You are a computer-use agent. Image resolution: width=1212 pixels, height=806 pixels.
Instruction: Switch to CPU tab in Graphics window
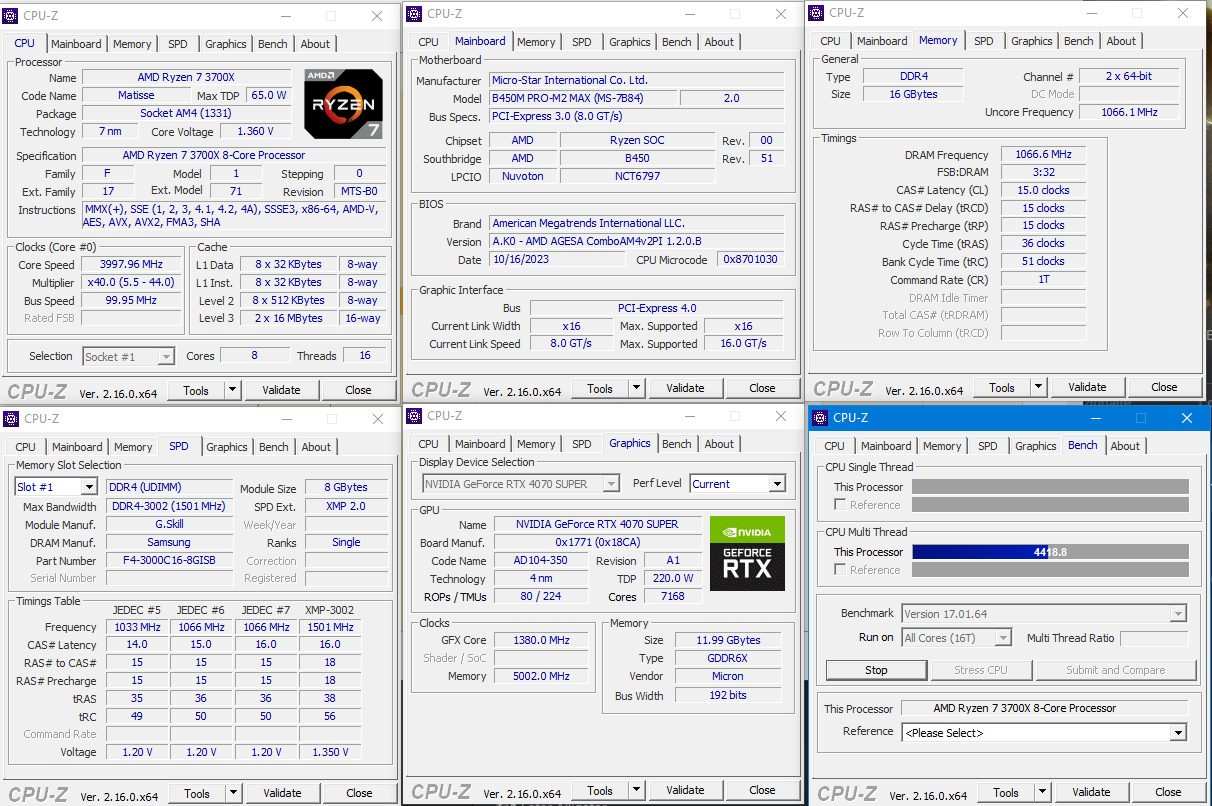428,444
